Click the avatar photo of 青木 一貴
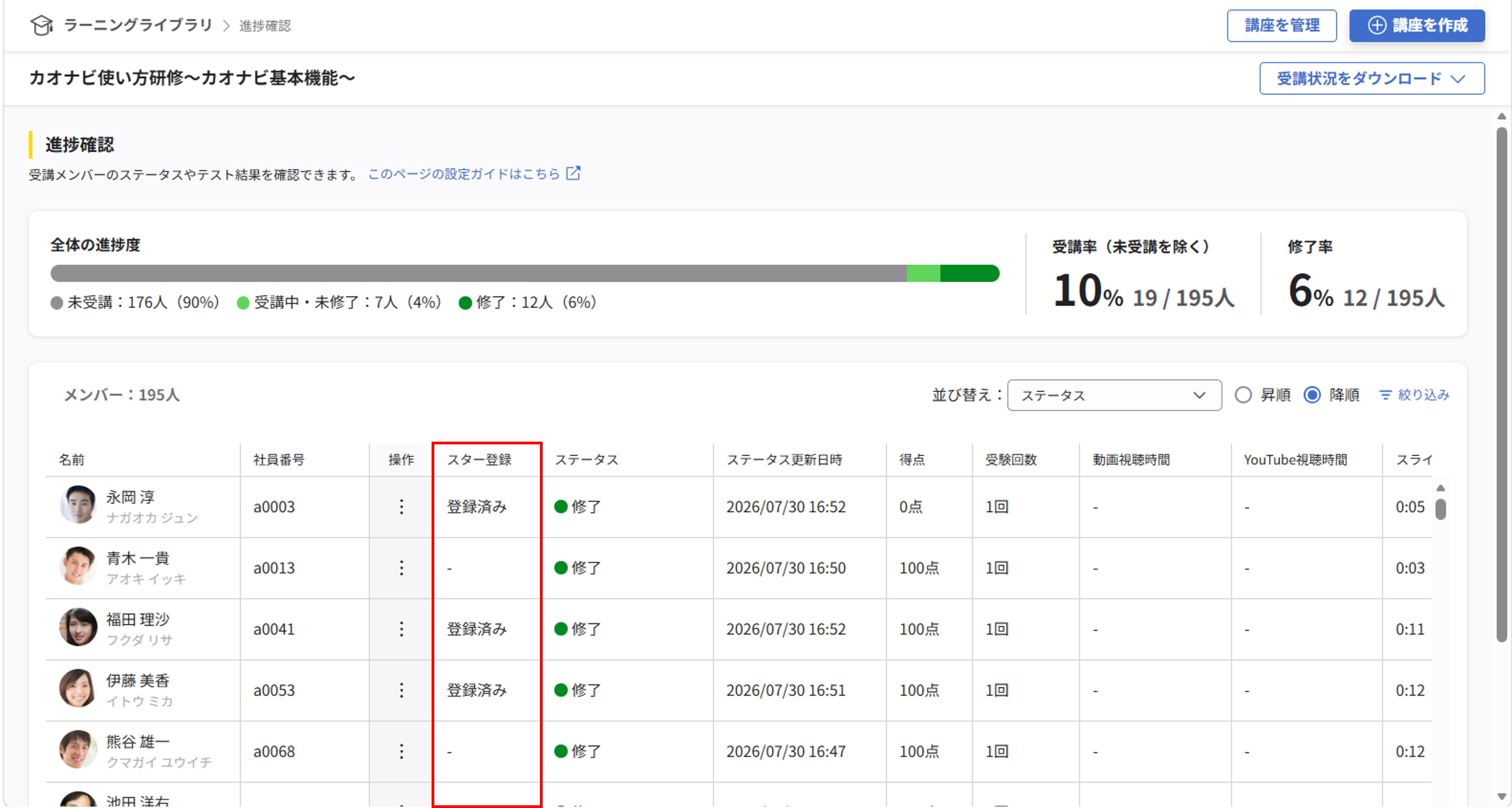This screenshot has height=808, width=1512. click(78, 565)
